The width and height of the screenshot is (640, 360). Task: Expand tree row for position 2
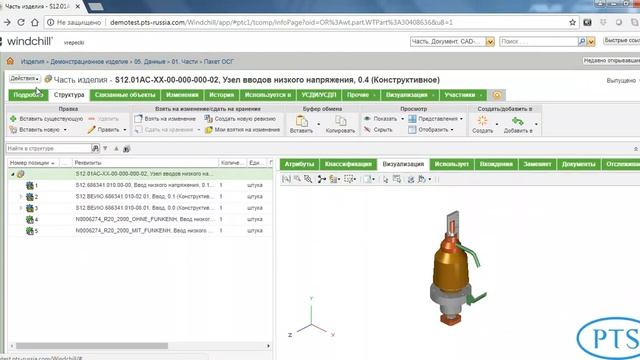21,197
